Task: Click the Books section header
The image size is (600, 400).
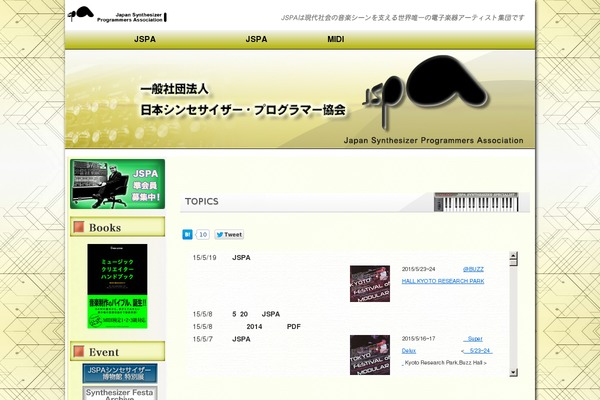Action: (117, 227)
